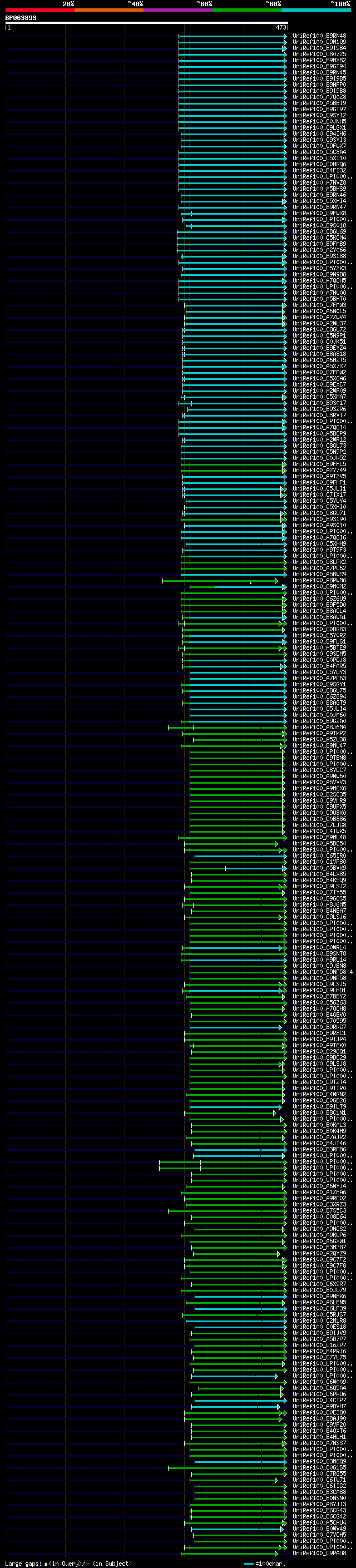Select hit label UniRef100_O70595
356x1568 pixels.
click(x=319, y=1021)
